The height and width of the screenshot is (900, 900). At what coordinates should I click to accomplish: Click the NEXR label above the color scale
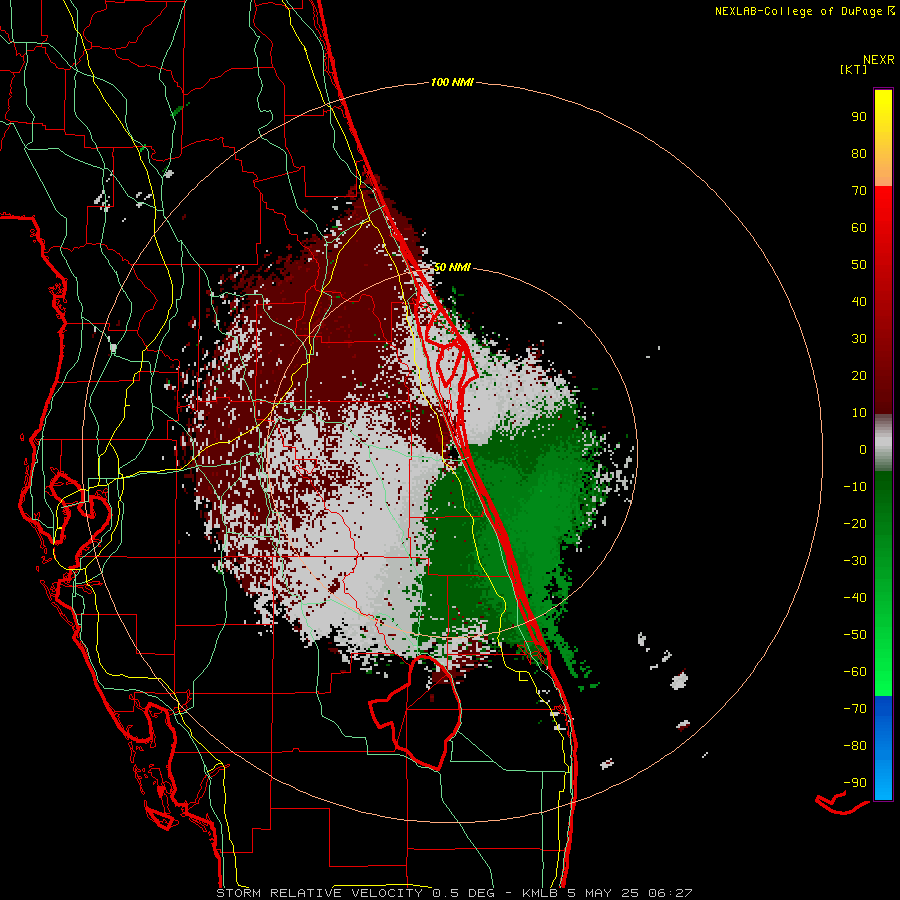click(879, 60)
